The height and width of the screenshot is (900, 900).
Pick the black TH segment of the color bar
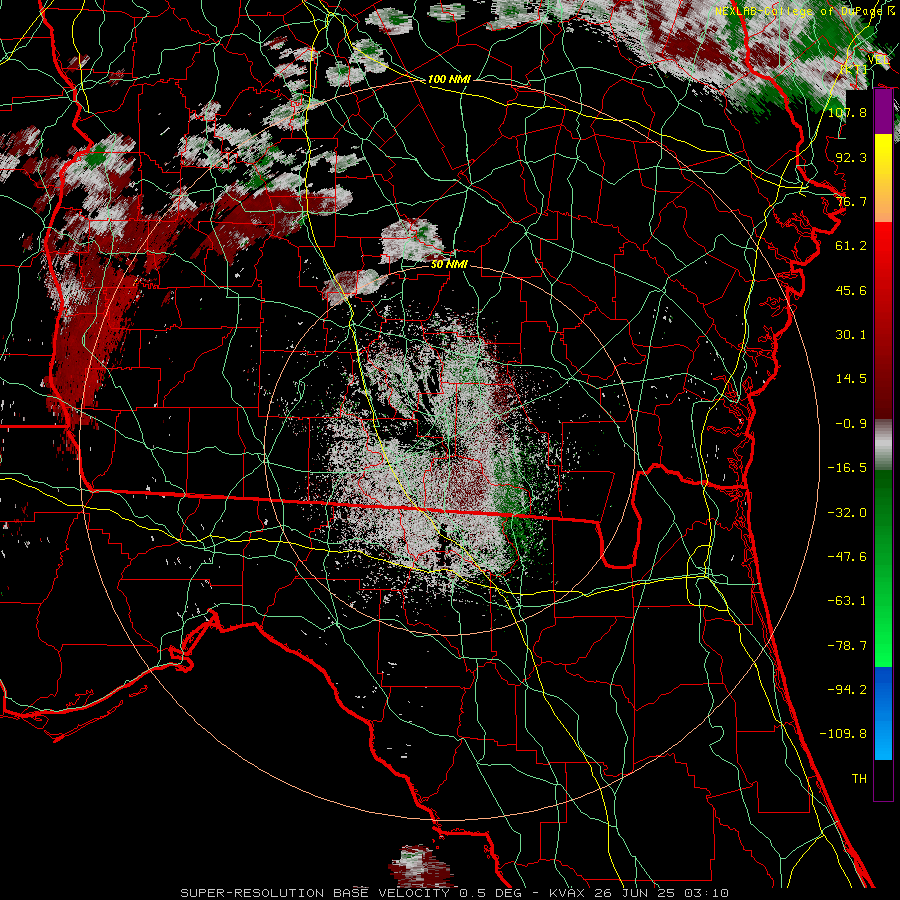click(883, 779)
